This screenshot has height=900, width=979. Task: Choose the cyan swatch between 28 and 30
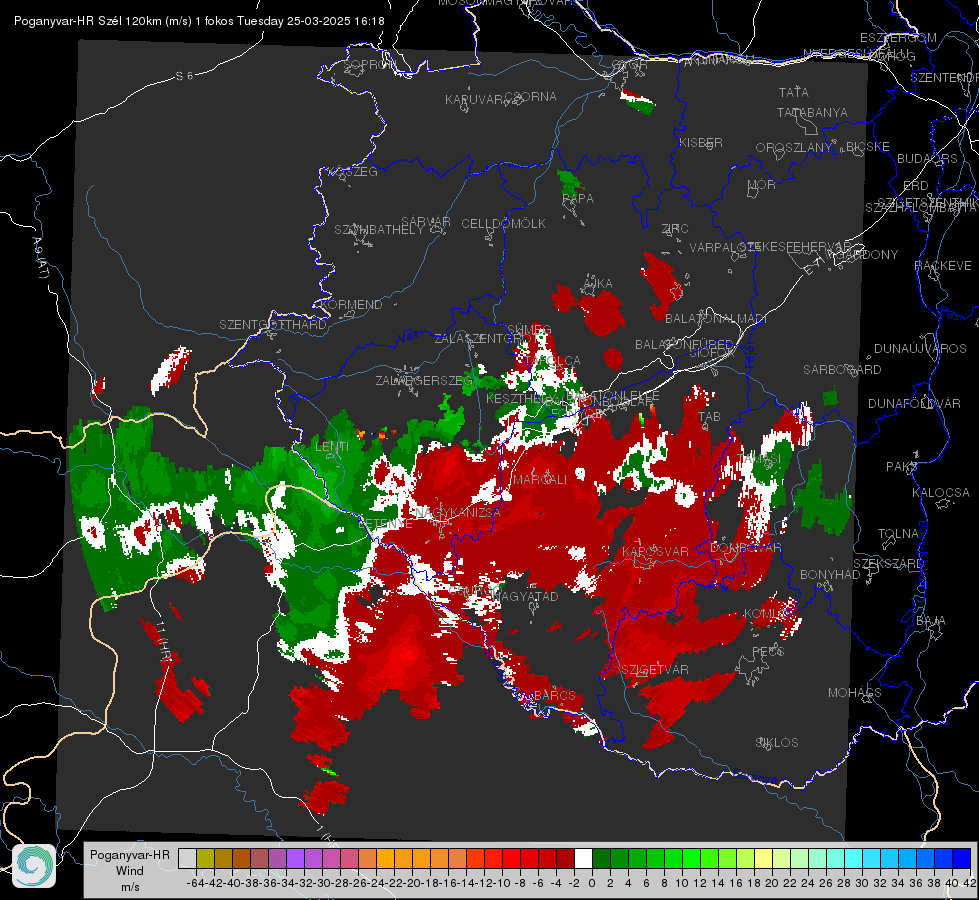tap(854, 858)
